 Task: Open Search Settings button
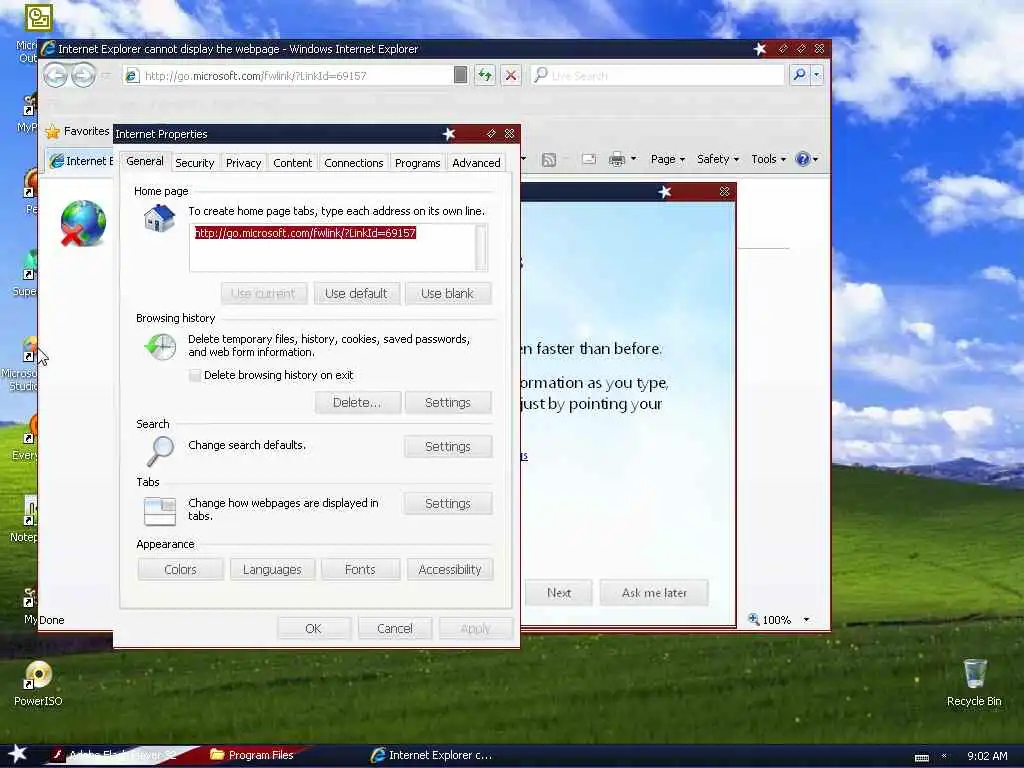448,447
